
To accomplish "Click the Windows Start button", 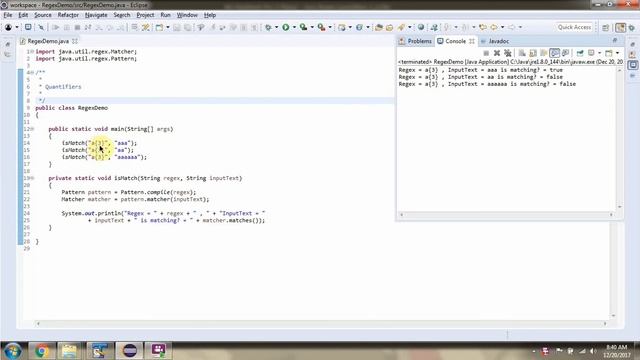I will point(12,351).
